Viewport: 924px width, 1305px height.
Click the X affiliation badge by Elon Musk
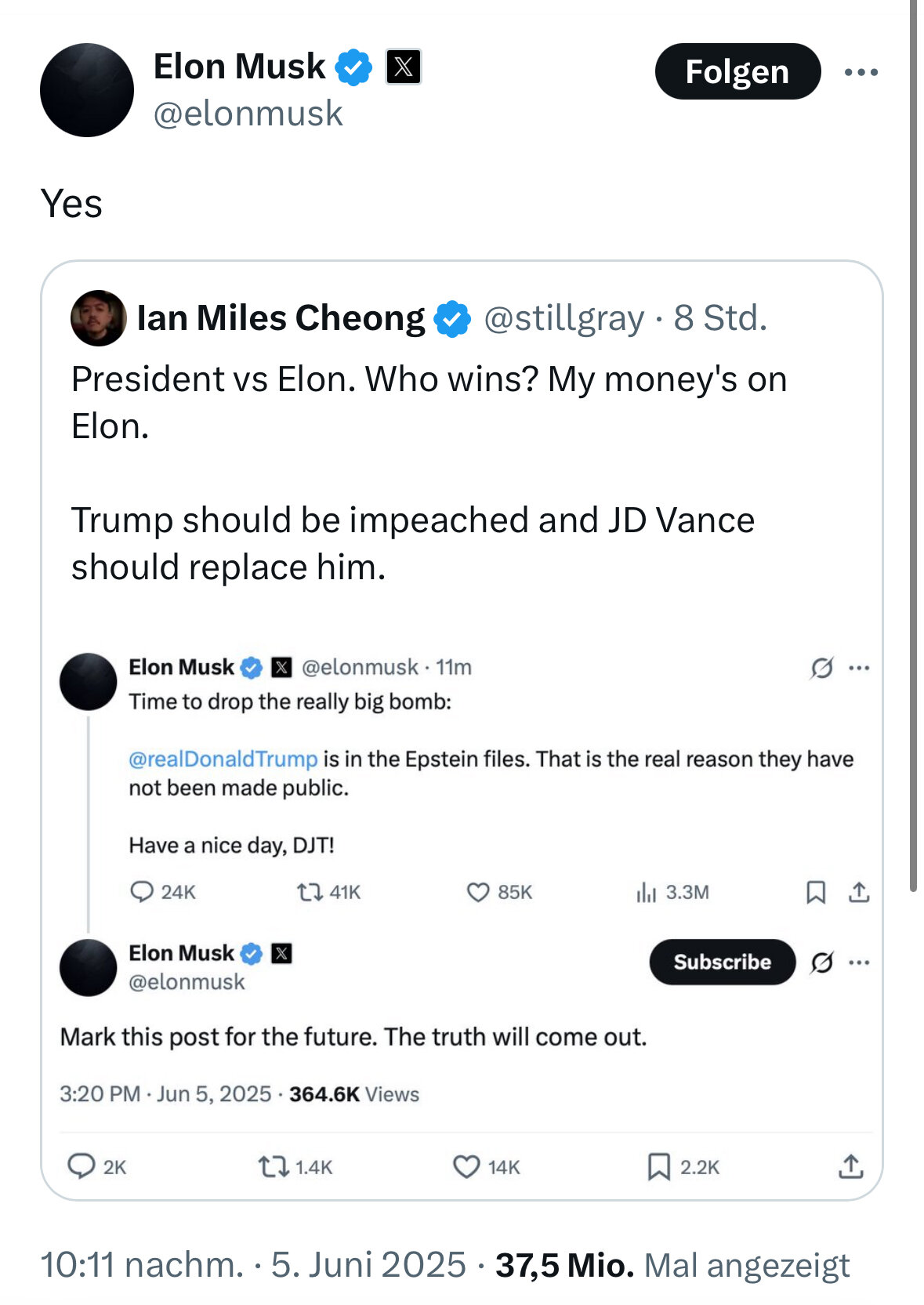pyautogui.click(x=404, y=67)
